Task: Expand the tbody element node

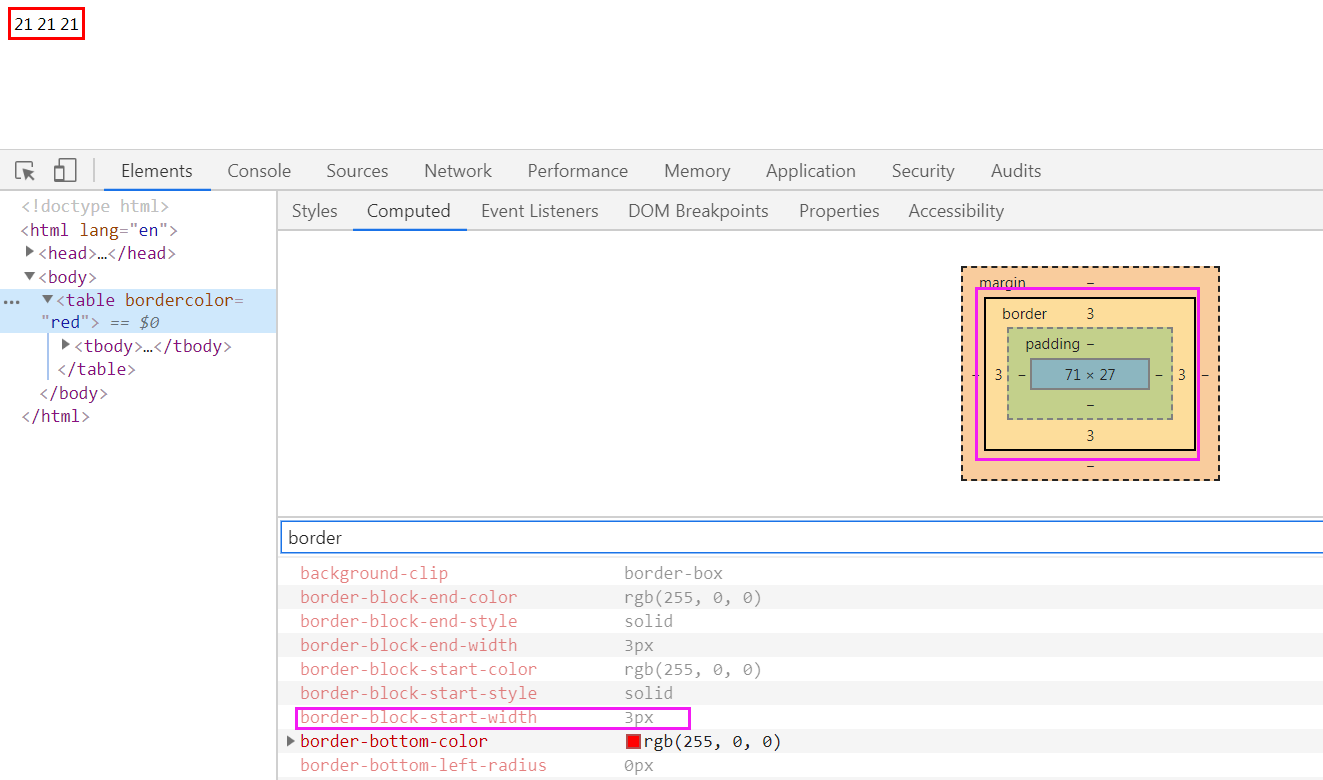Action: [66, 345]
